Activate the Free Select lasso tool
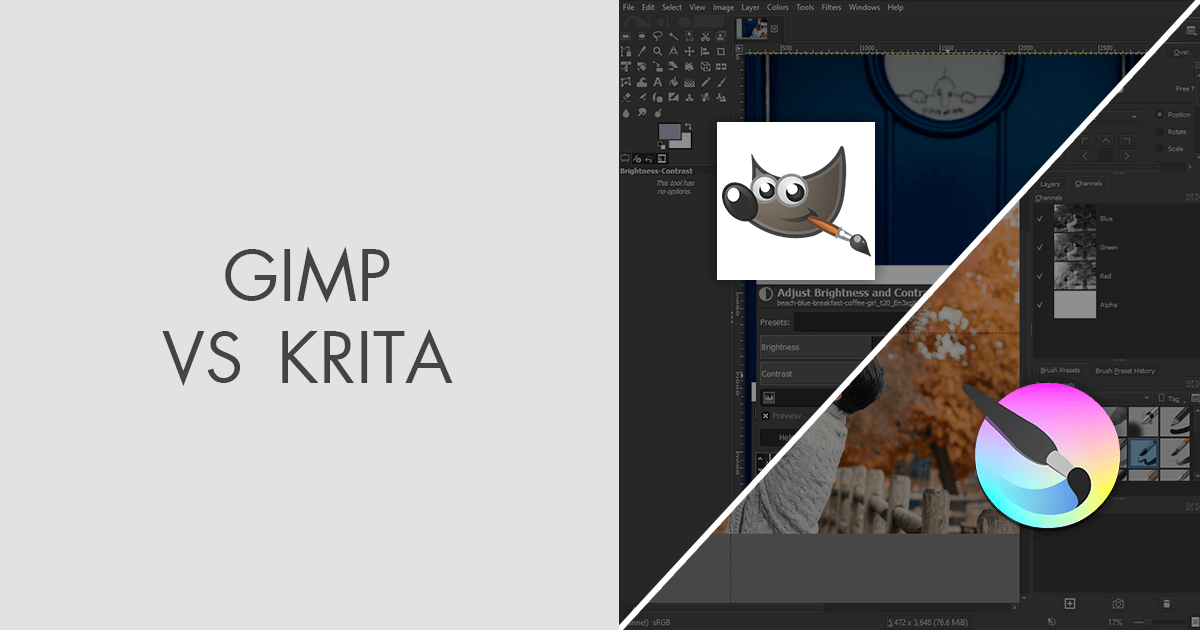This screenshot has width=1200, height=630. 657,36
